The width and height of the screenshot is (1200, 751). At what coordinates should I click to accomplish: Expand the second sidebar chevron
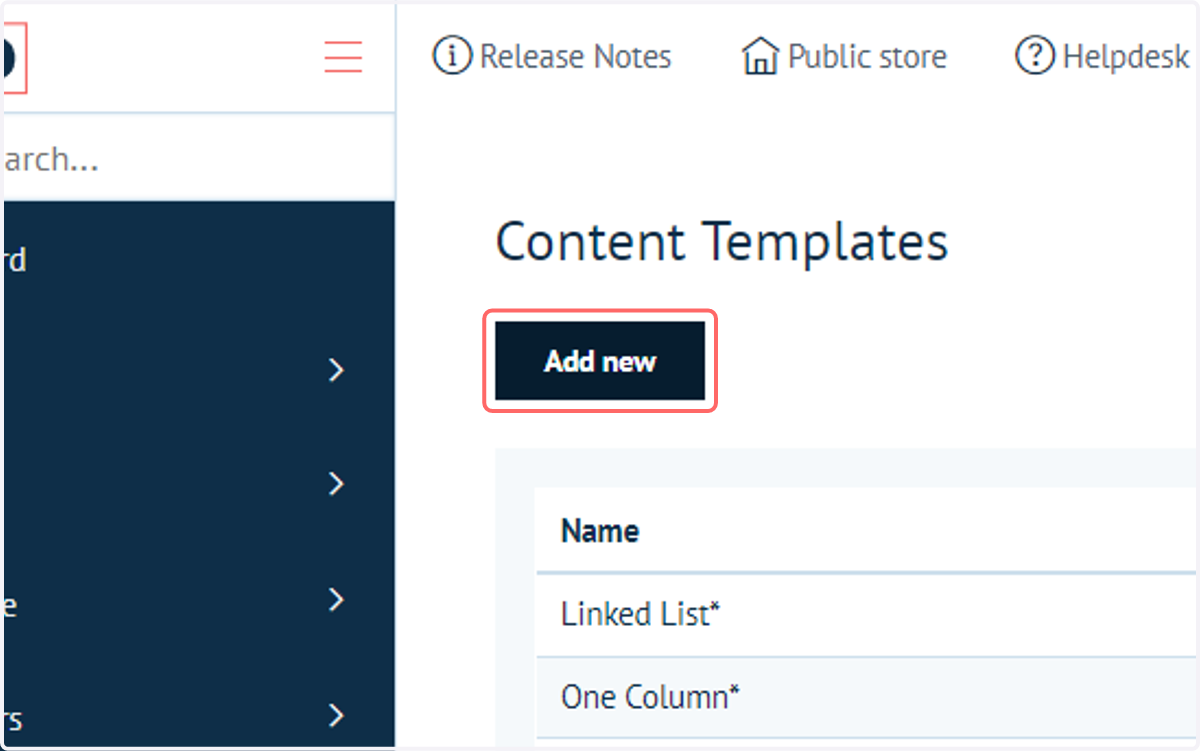tap(337, 484)
